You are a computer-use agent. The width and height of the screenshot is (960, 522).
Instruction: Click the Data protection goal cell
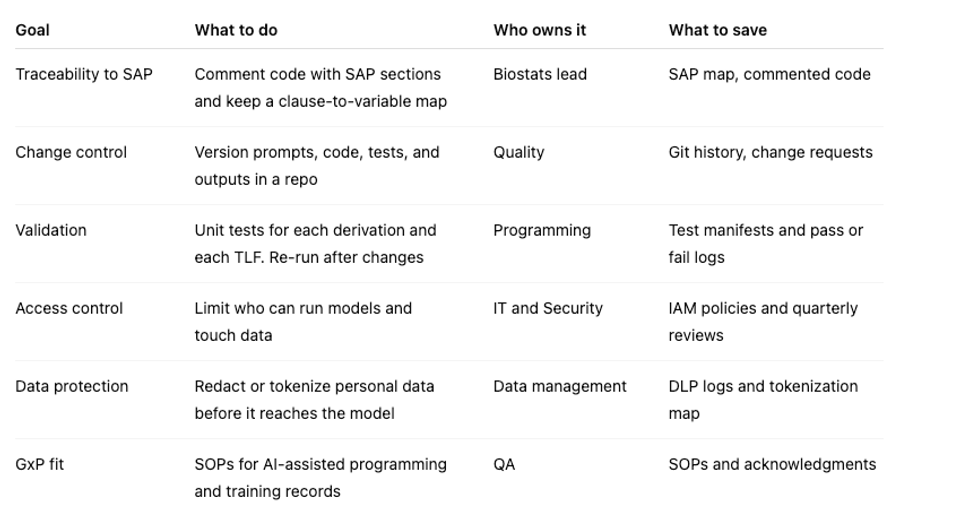point(72,386)
